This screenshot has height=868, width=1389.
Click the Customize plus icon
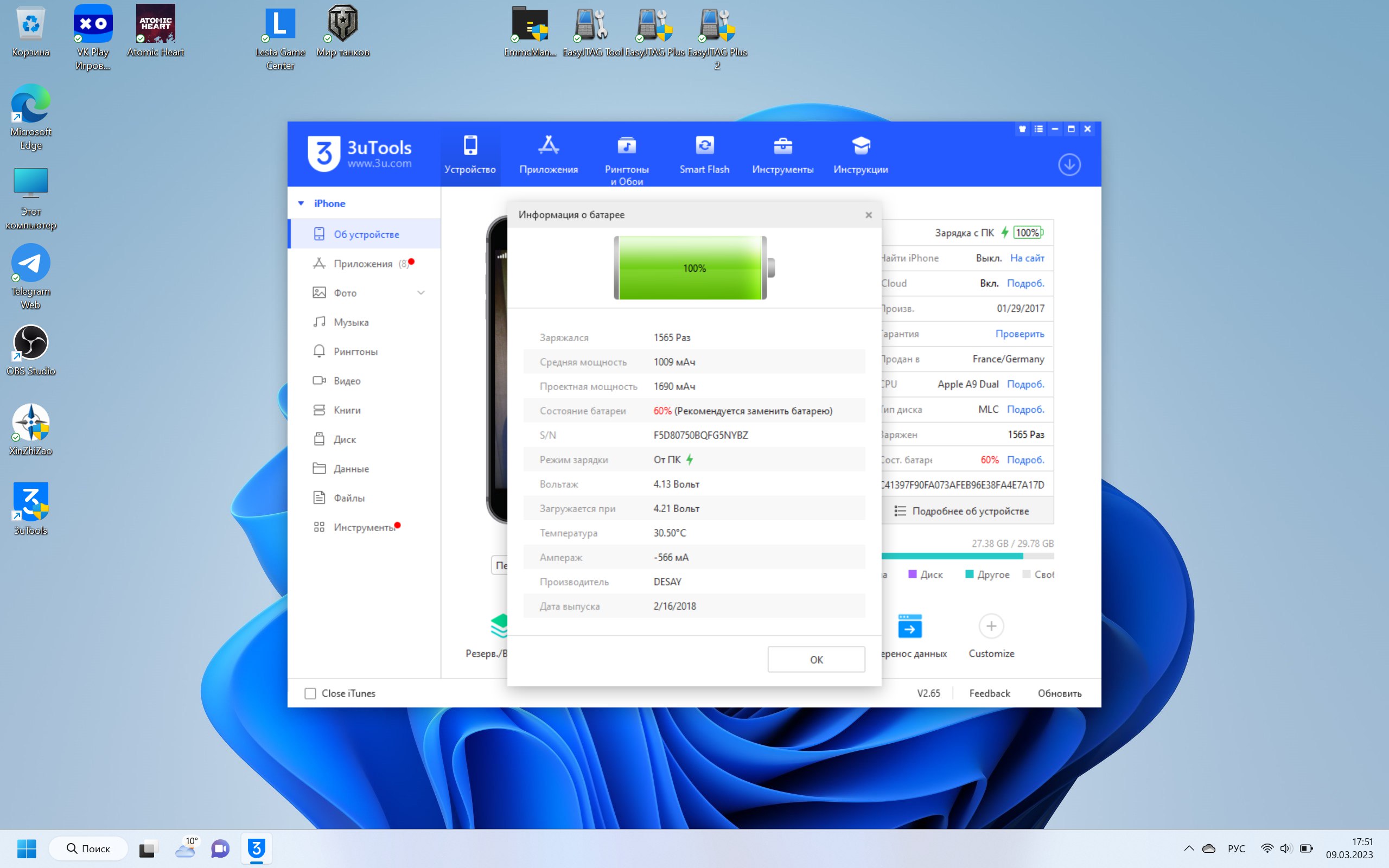tap(991, 626)
